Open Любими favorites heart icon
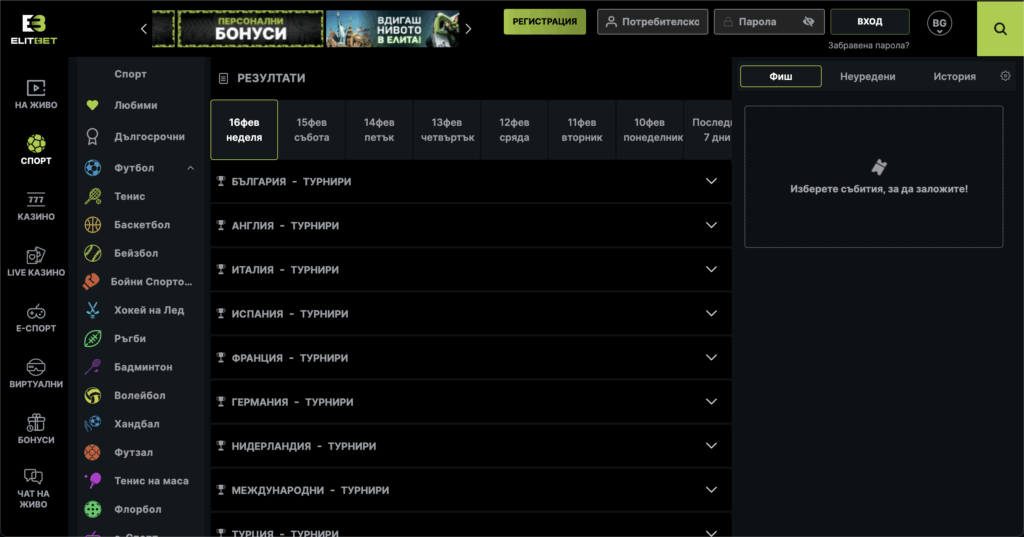 coord(93,105)
